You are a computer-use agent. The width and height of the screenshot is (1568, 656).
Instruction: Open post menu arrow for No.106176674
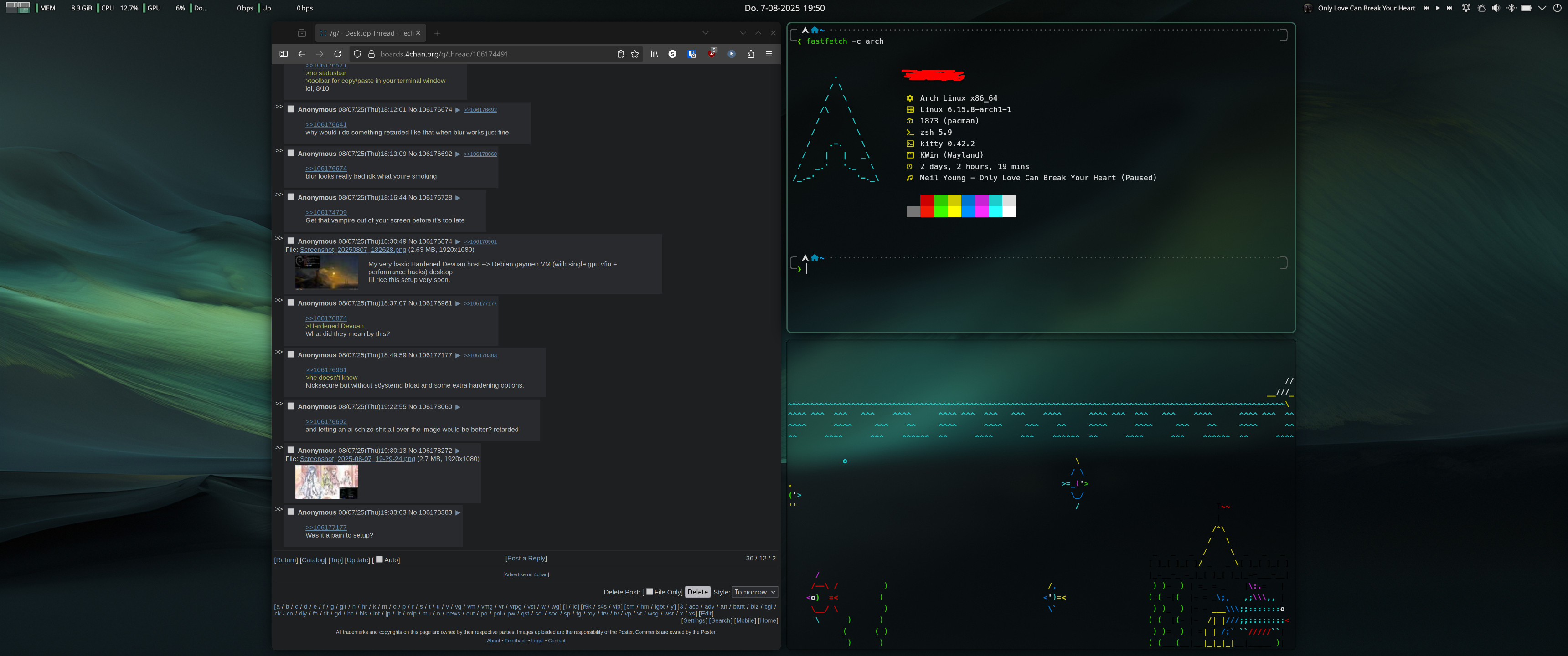[x=458, y=110]
